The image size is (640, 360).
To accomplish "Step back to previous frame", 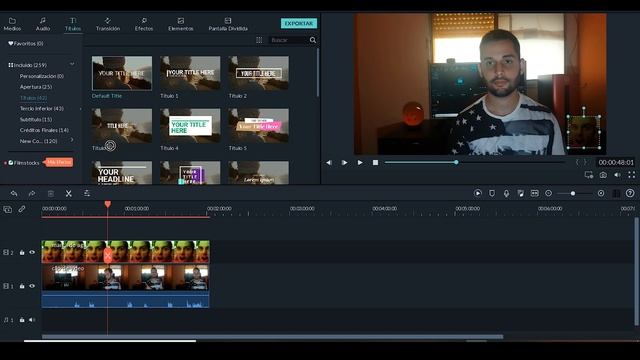I will click(x=329, y=162).
